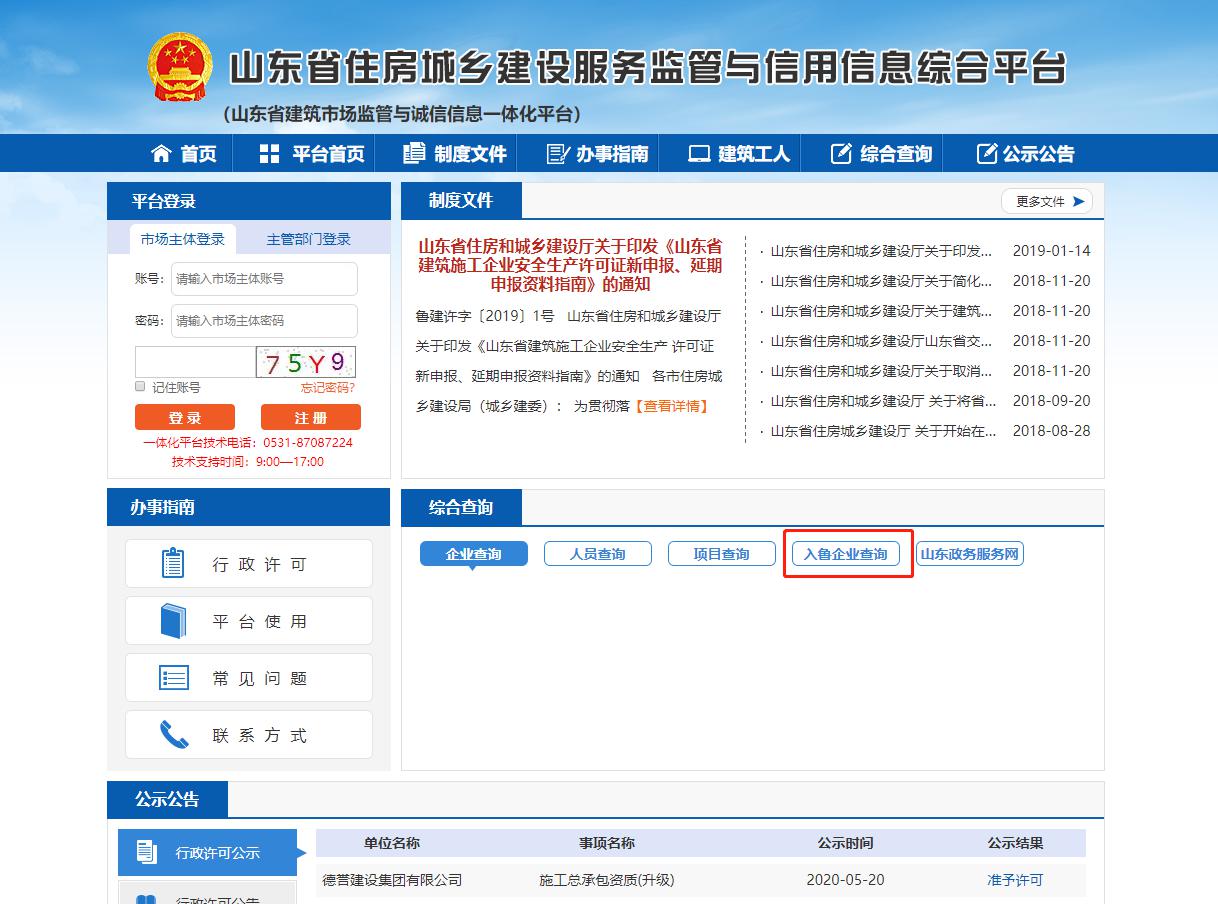Click the home icon beside 首页
The image size is (1218, 904).
point(161,153)
